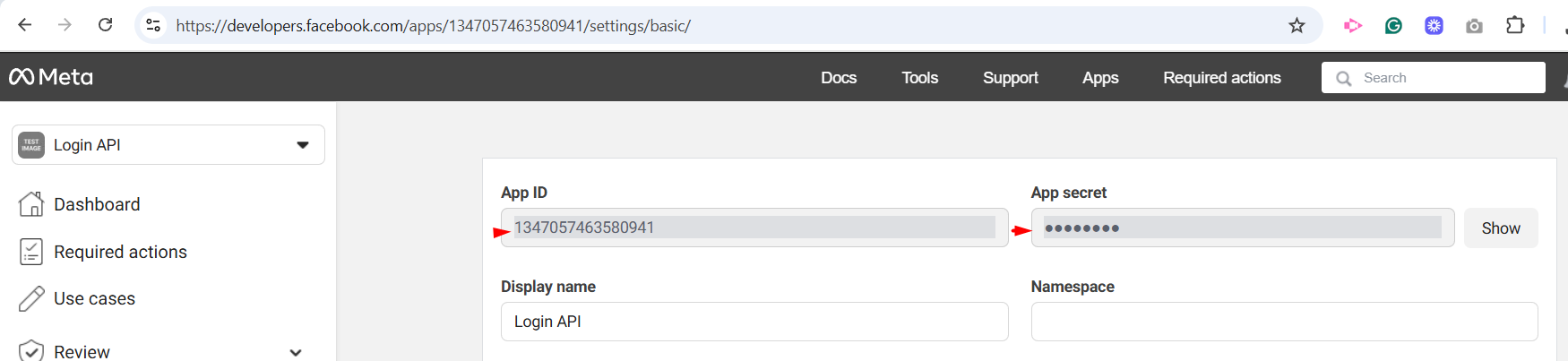The image size is (1568, 361).
Task: Click the Meta logo
Action: coord(51,77)
